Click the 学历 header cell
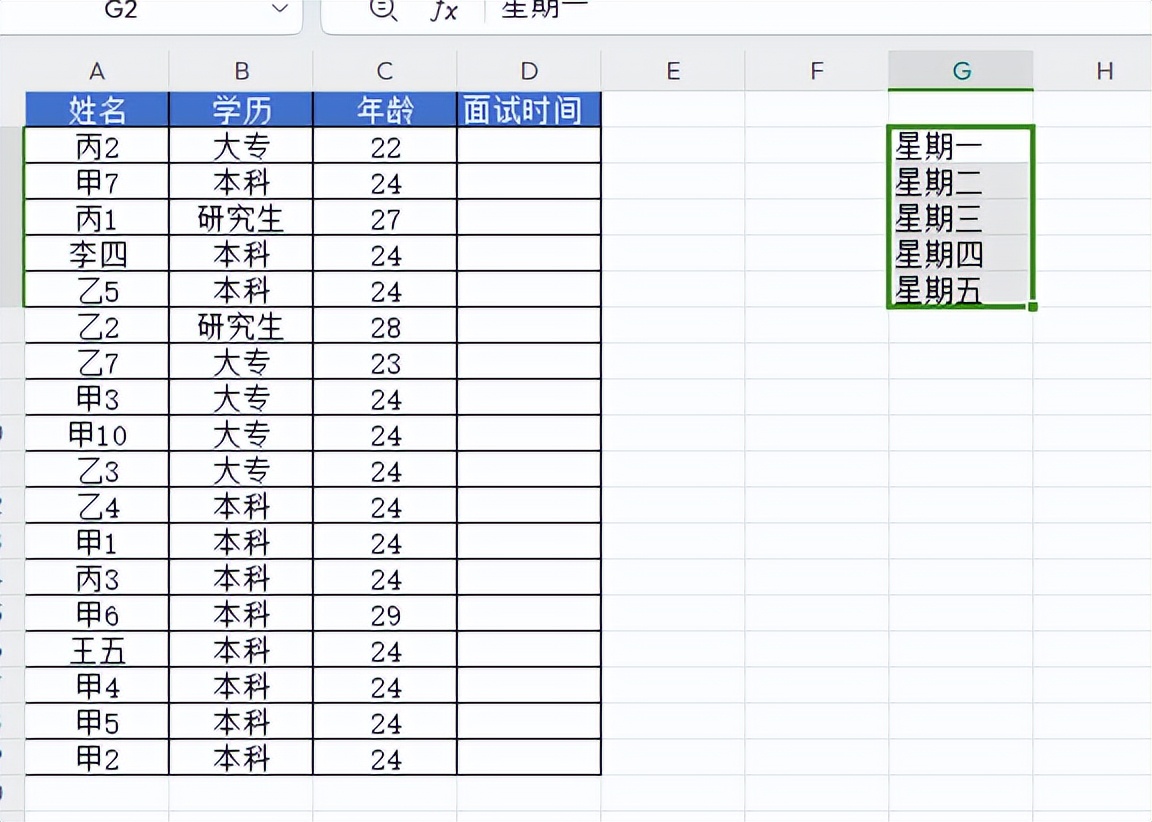1152x822 pixels. point(241,109)
